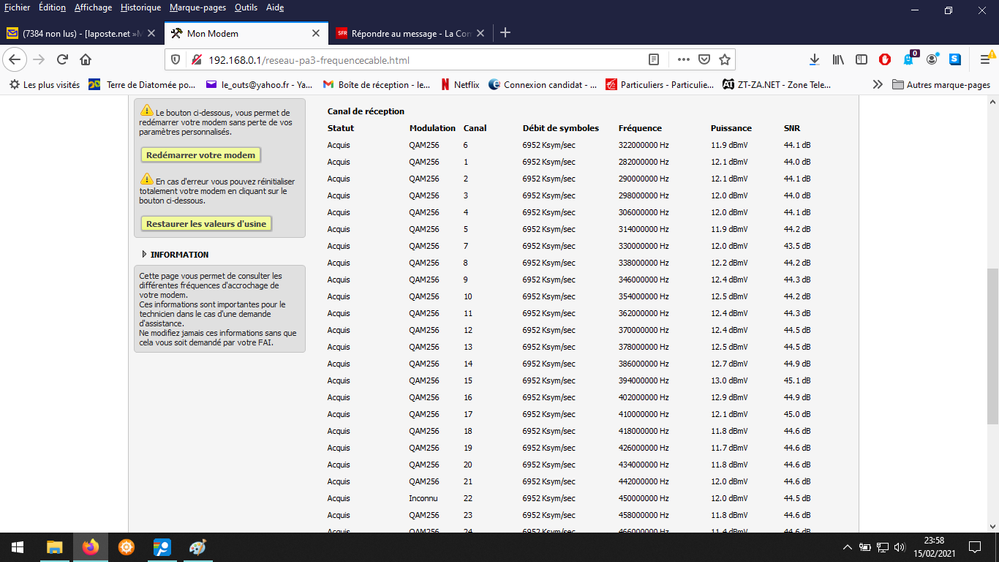Open the Firefox library icon
The height and width of the screenshot is (562, 999).
tap(838, 60)
